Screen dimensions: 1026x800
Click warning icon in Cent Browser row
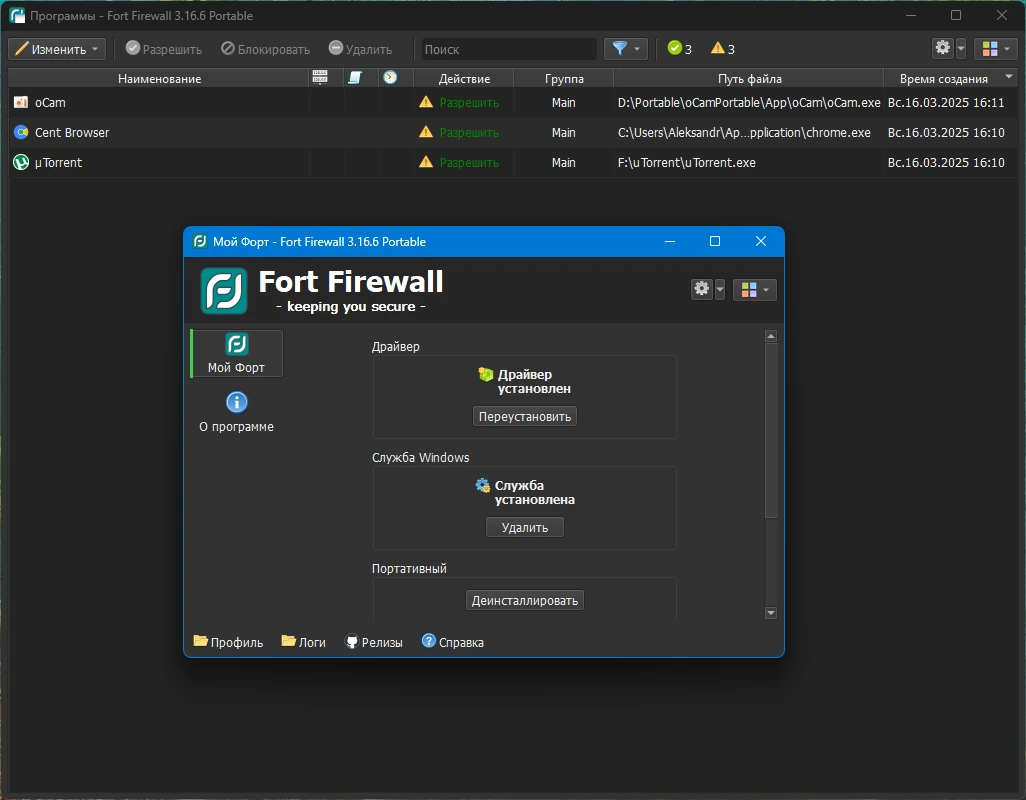pyautogui.click(x=426, y=132)
